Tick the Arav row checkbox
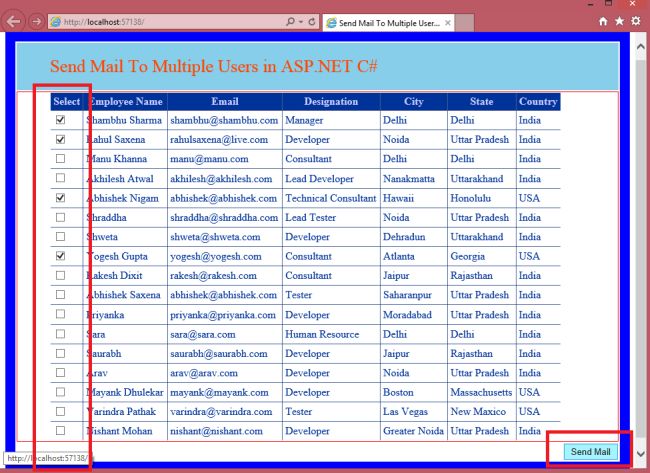This screenshot has height=473, width=650. [61, 372]
